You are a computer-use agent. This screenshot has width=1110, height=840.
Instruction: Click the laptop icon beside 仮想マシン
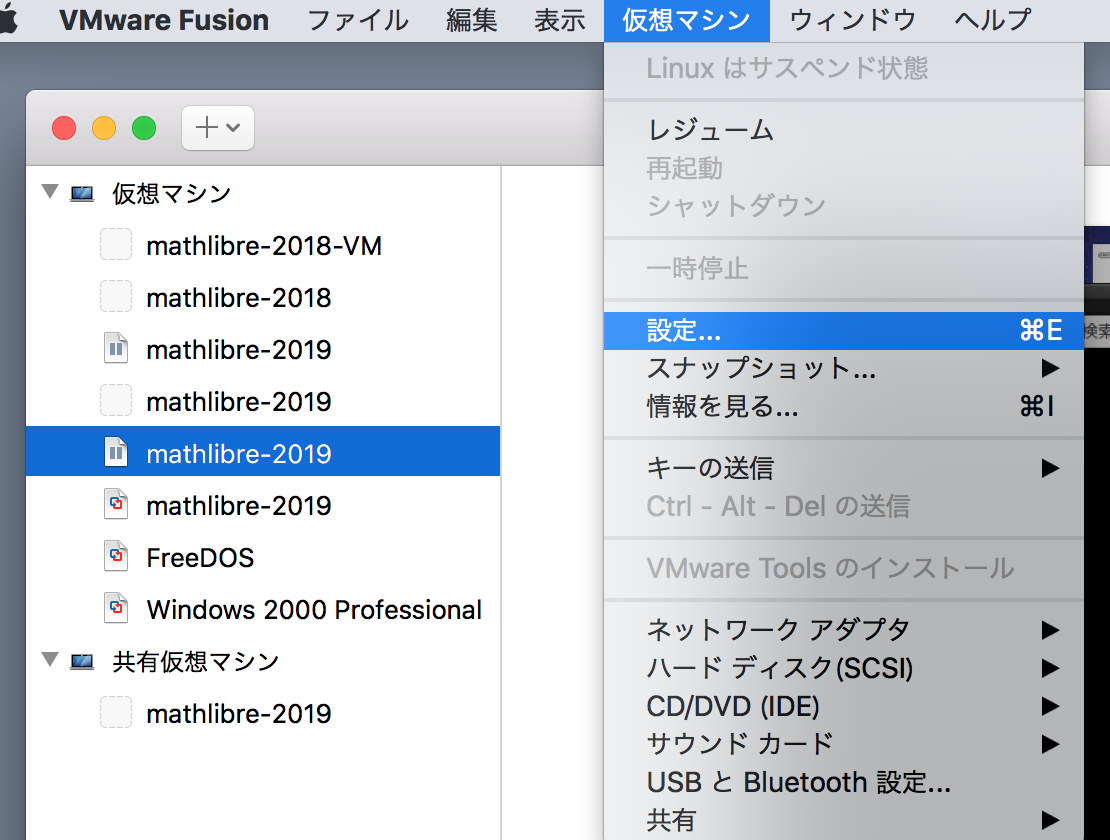pyautogui.click(x=82, y=193)
